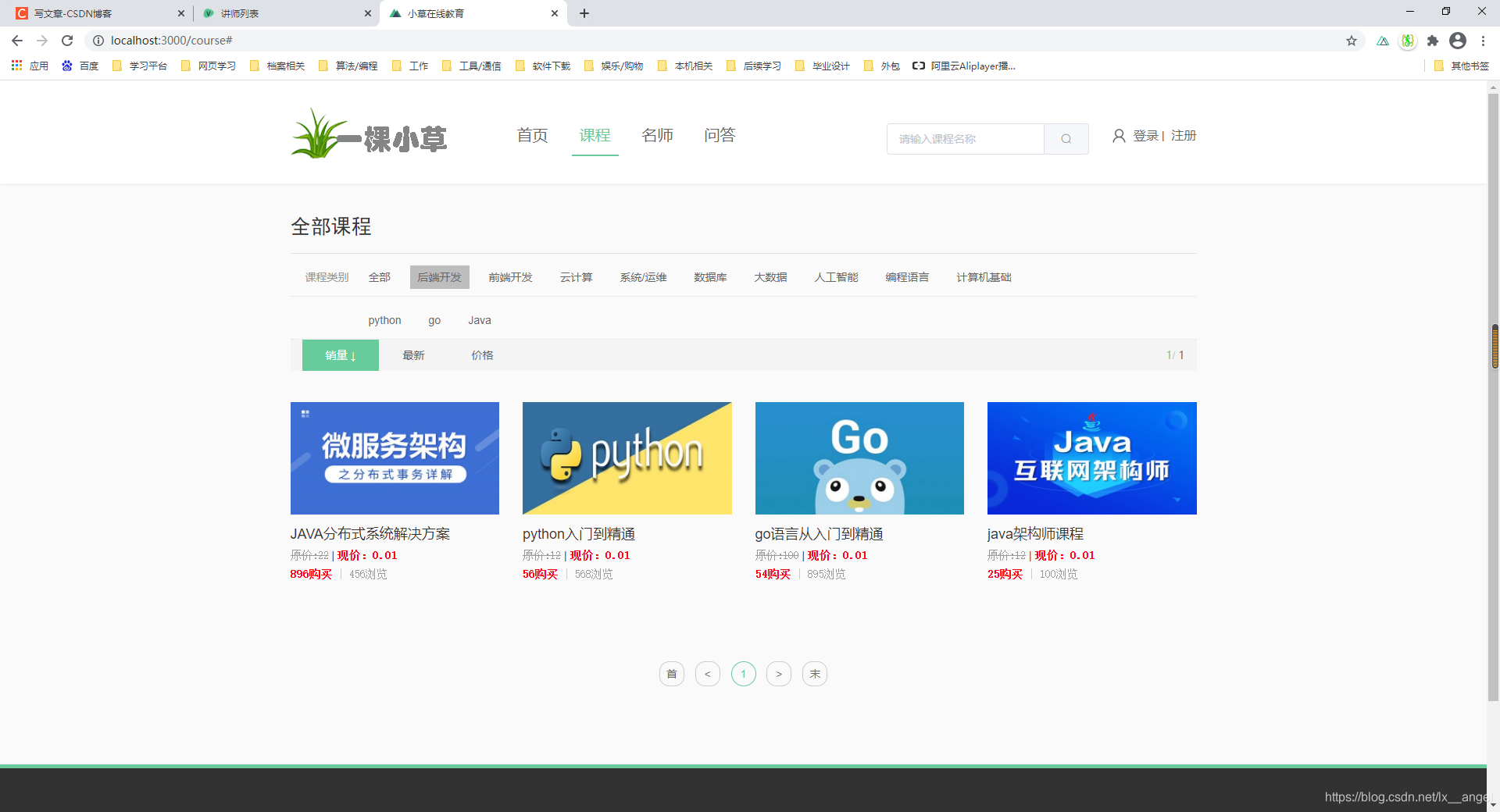This screenshot has height=812, width=1500.
Task: Click the 一棵小草 logo
Action: 369,134
